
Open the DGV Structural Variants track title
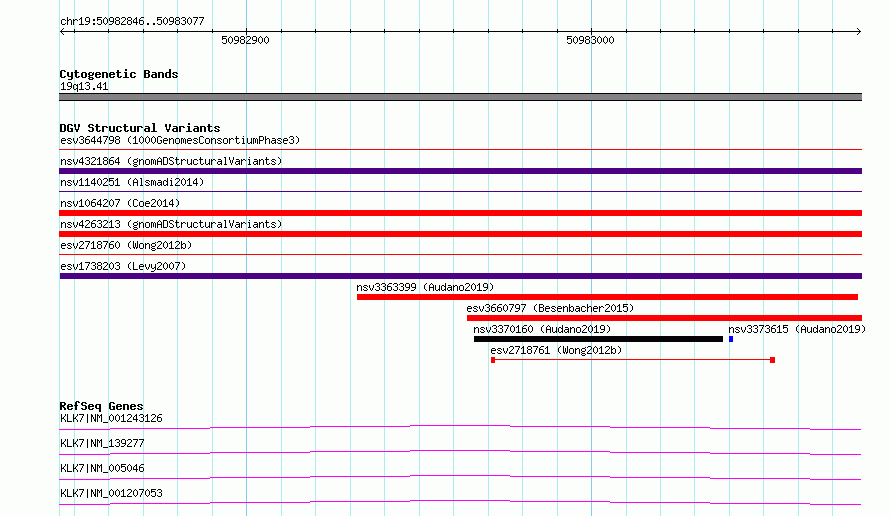pos(140,128)
